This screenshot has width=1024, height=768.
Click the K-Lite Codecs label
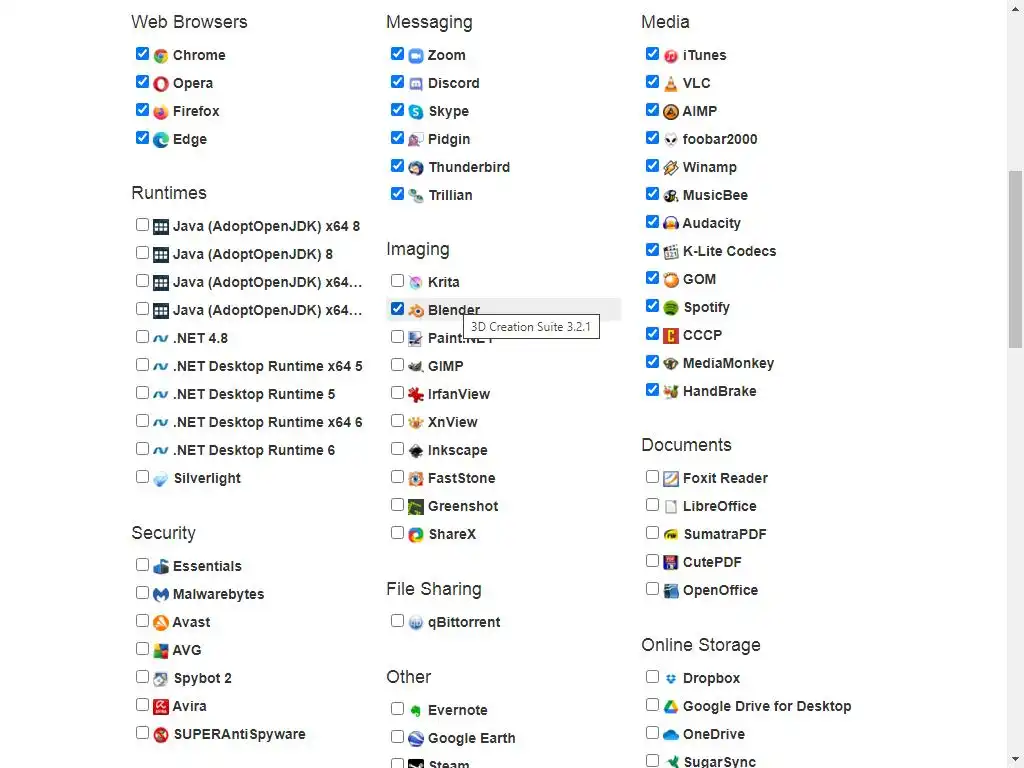[729, 251]
